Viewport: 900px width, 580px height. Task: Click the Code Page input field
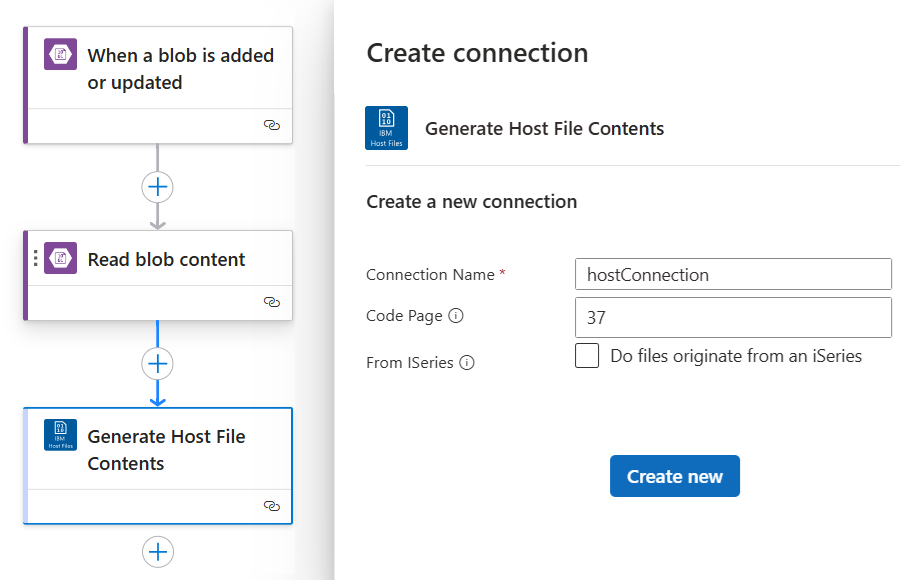(733, 318)
